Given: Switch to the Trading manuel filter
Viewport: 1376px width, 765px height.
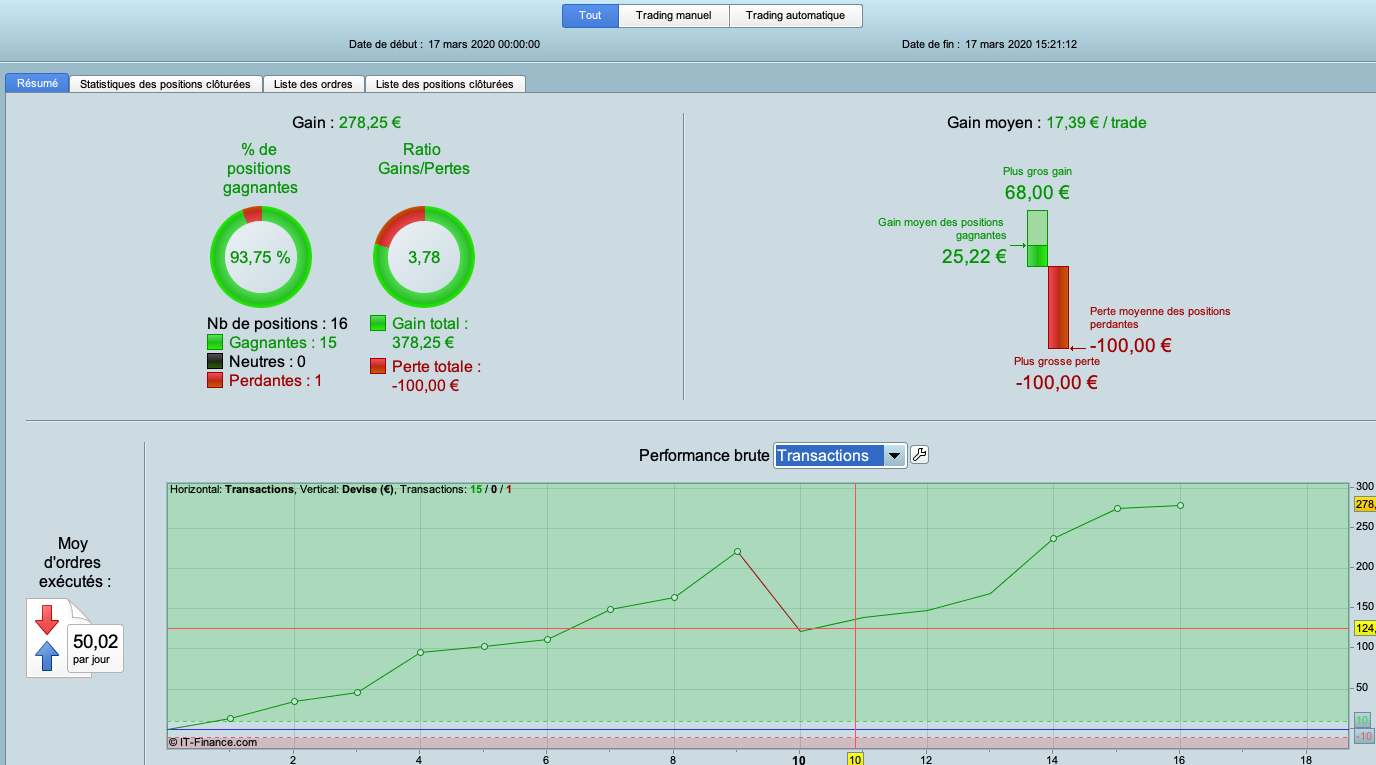Looking at the screenshot, I should tap(674, 16).
